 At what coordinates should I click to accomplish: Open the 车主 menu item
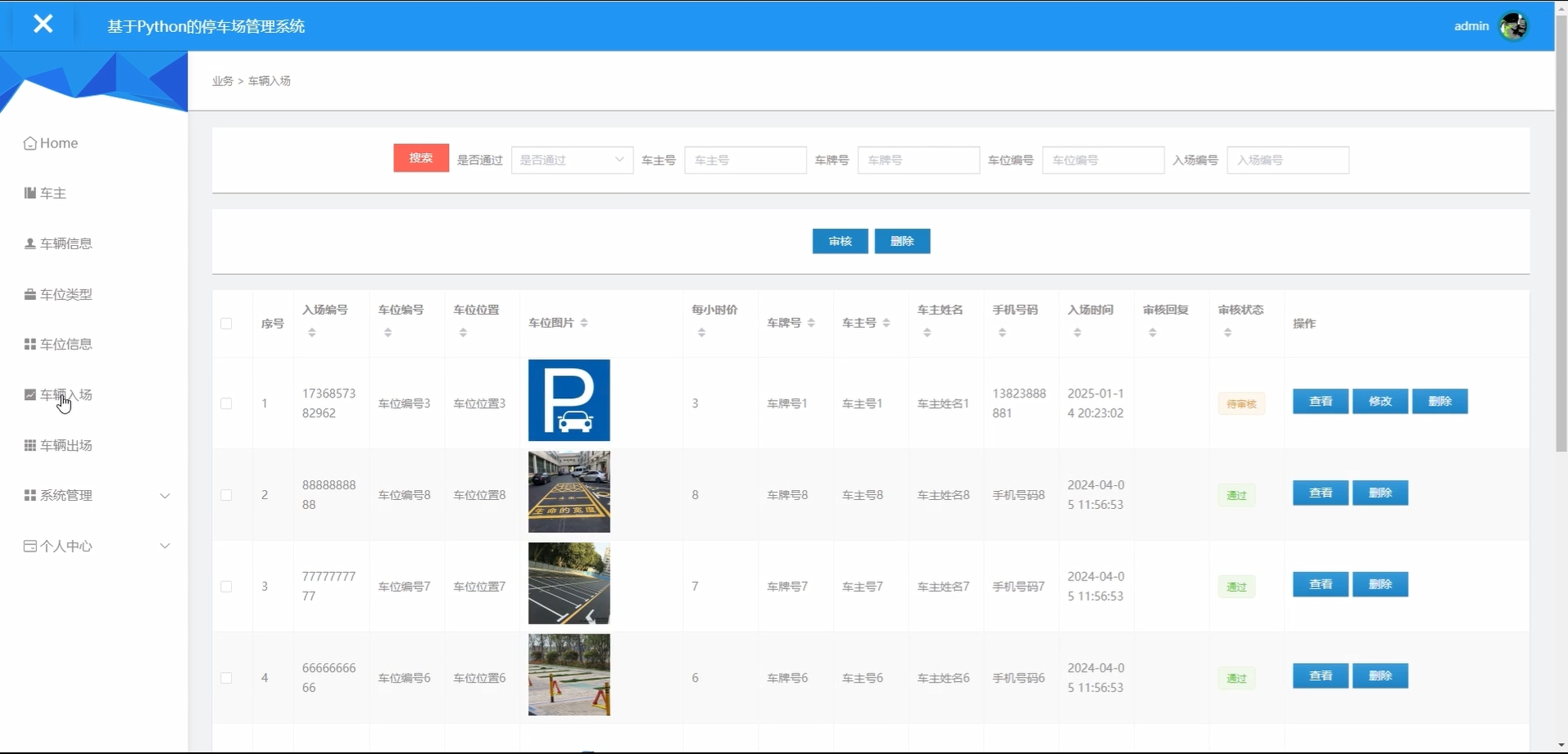[x=53, y=193]
